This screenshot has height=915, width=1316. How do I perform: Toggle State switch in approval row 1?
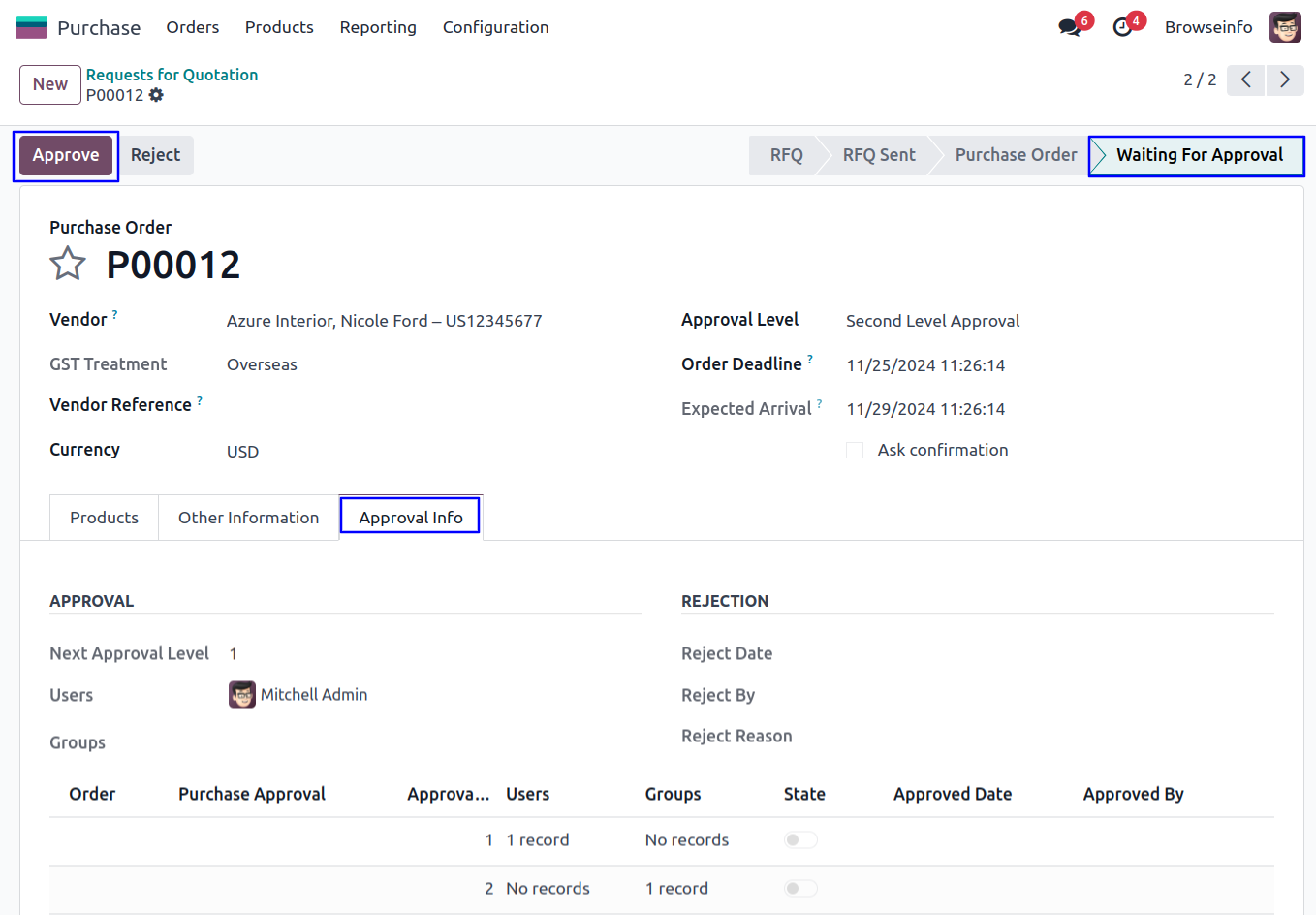[800, 840]
